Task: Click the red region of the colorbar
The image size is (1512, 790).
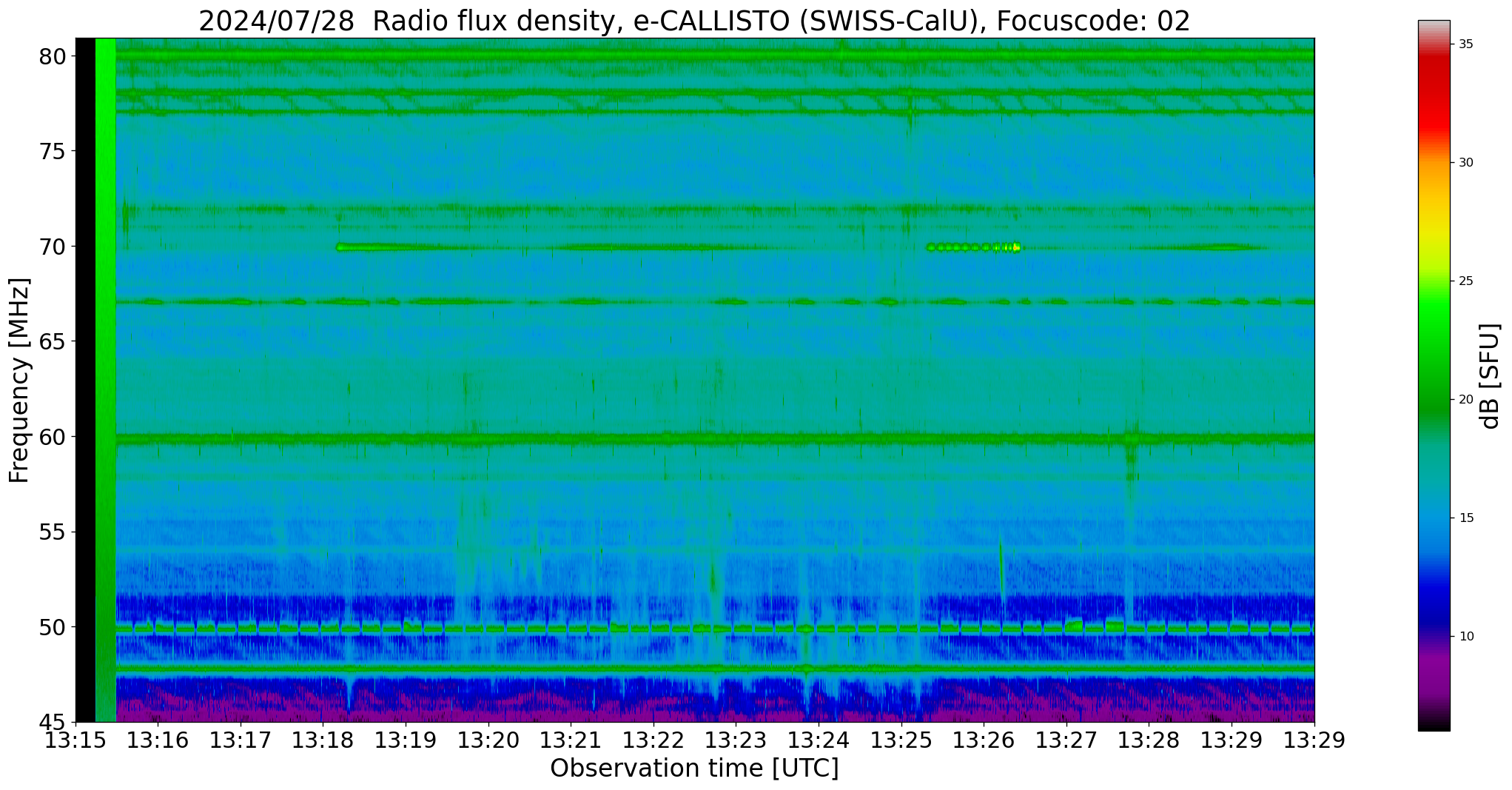Action: 1434,96
